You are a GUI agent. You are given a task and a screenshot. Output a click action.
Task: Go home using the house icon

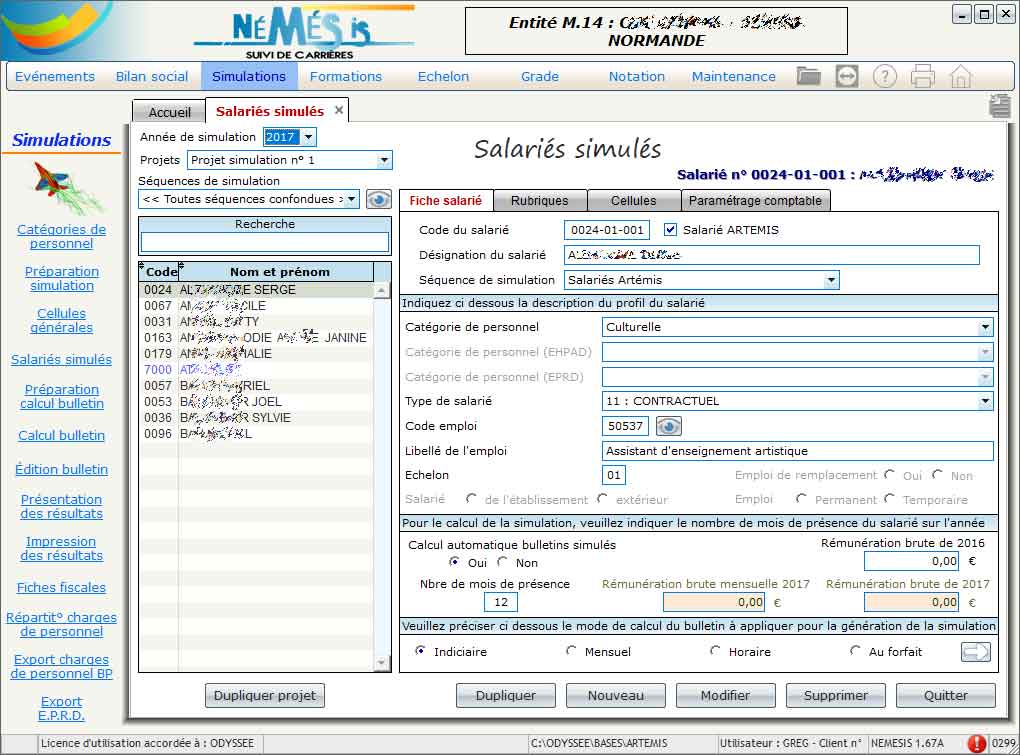coord(960,76)
